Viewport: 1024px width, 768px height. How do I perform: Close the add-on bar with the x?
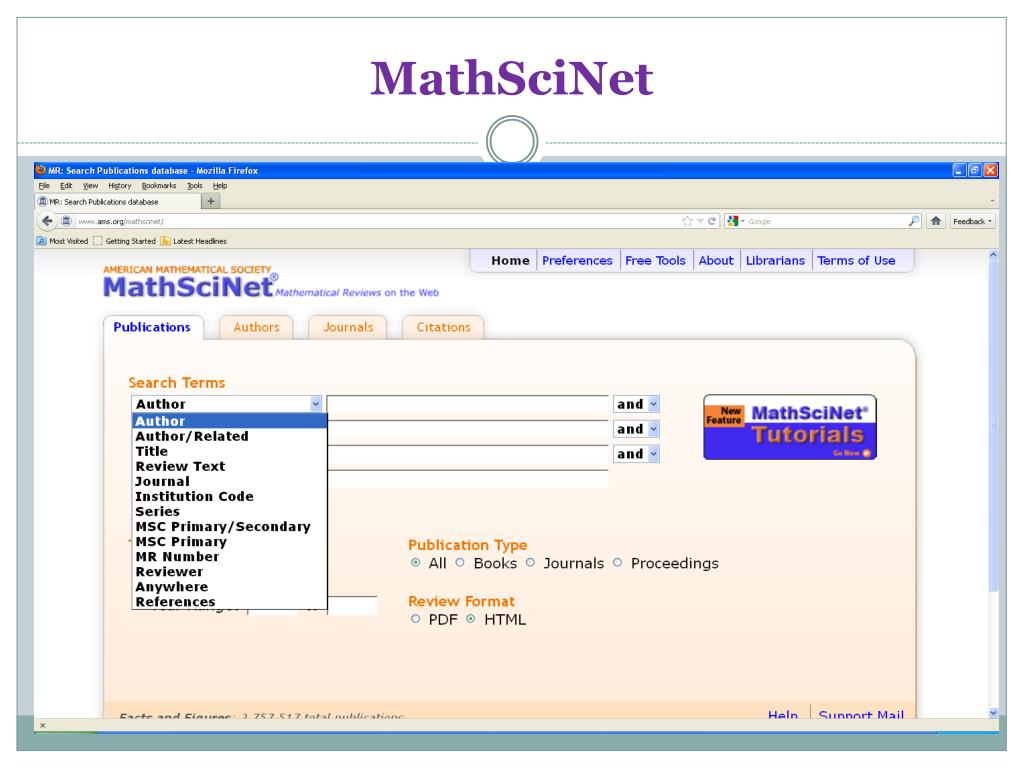[x=42, y=725]
